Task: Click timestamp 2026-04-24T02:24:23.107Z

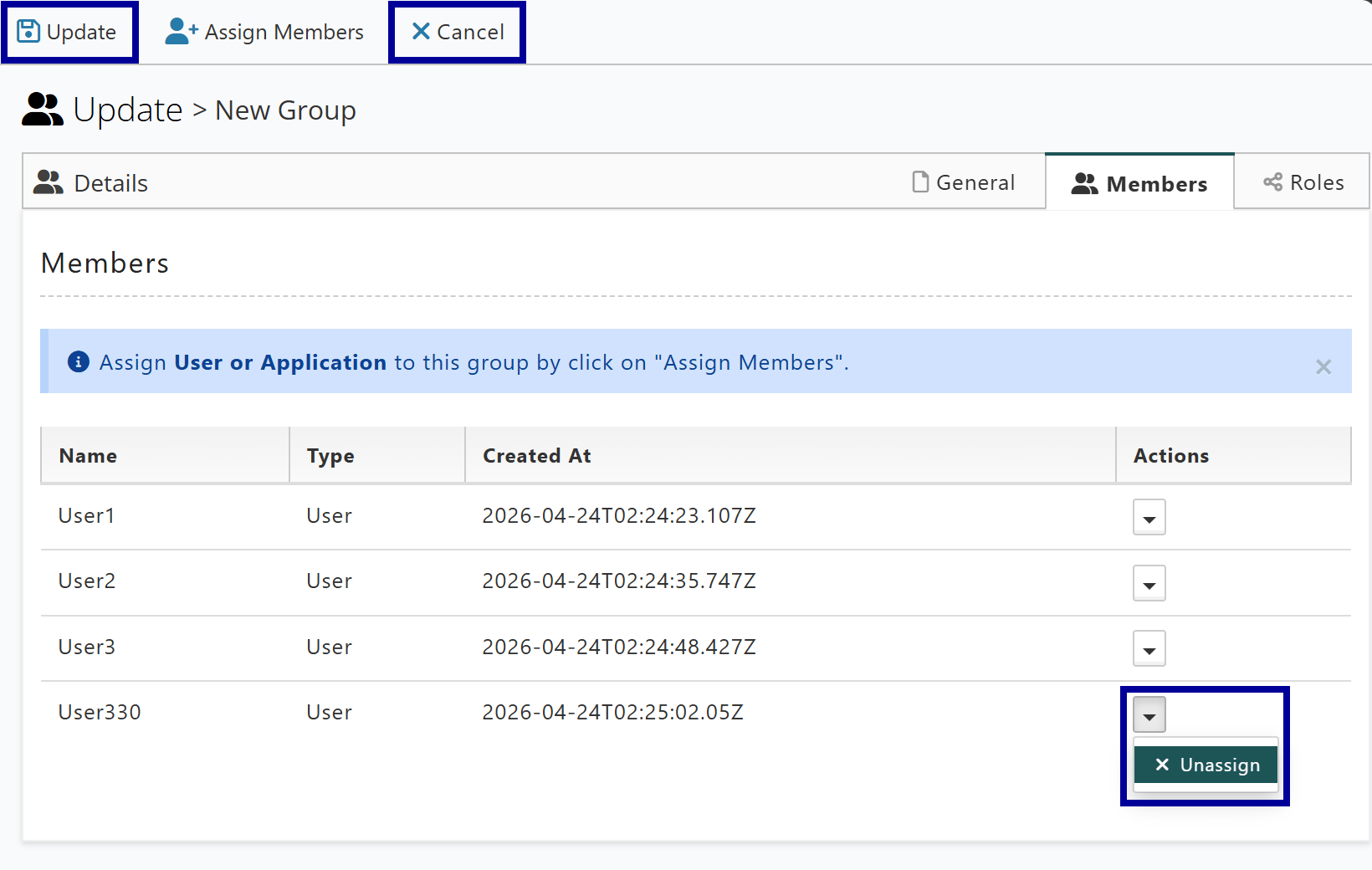Action: click(x=619, y=515)
